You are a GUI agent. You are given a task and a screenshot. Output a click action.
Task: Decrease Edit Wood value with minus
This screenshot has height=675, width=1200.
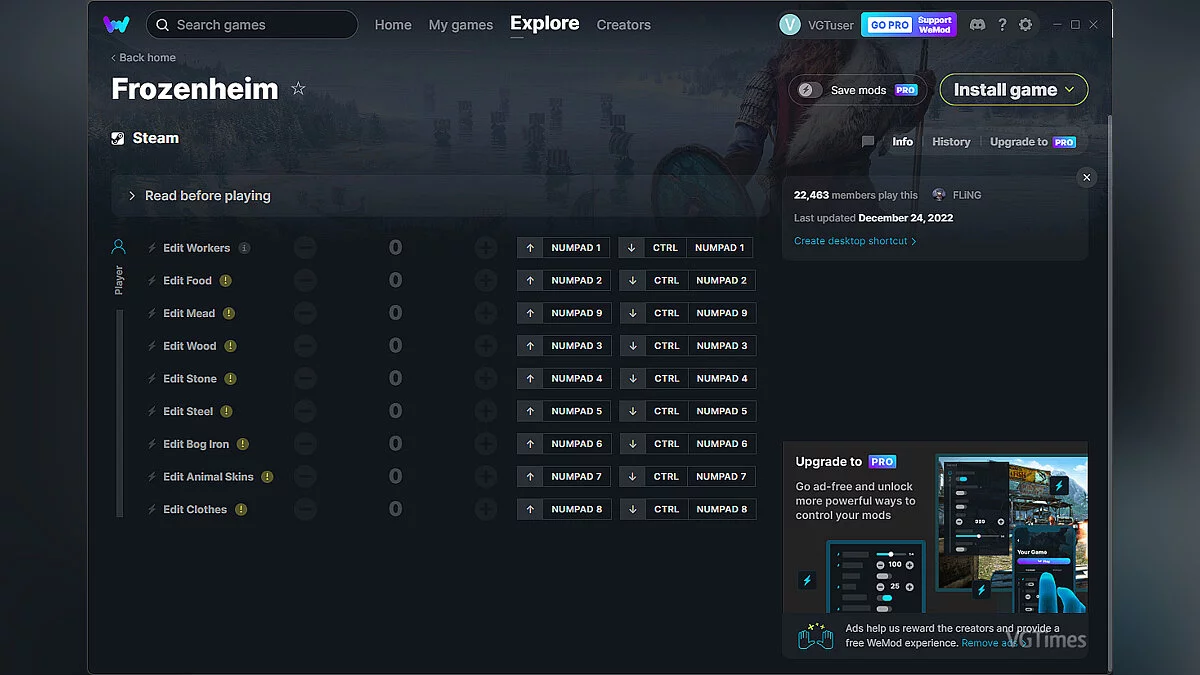coord(305,346)
